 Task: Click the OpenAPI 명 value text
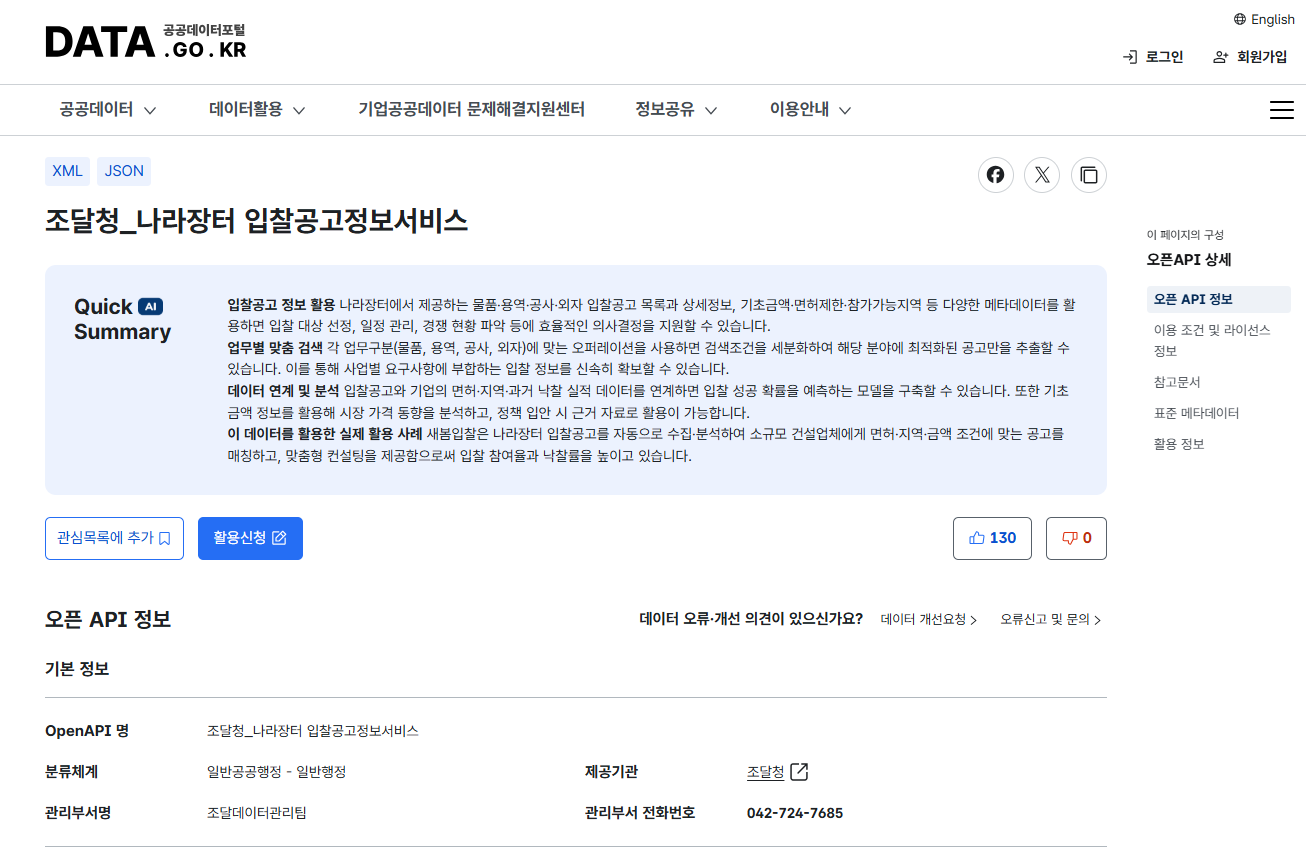tap(312, 731)
